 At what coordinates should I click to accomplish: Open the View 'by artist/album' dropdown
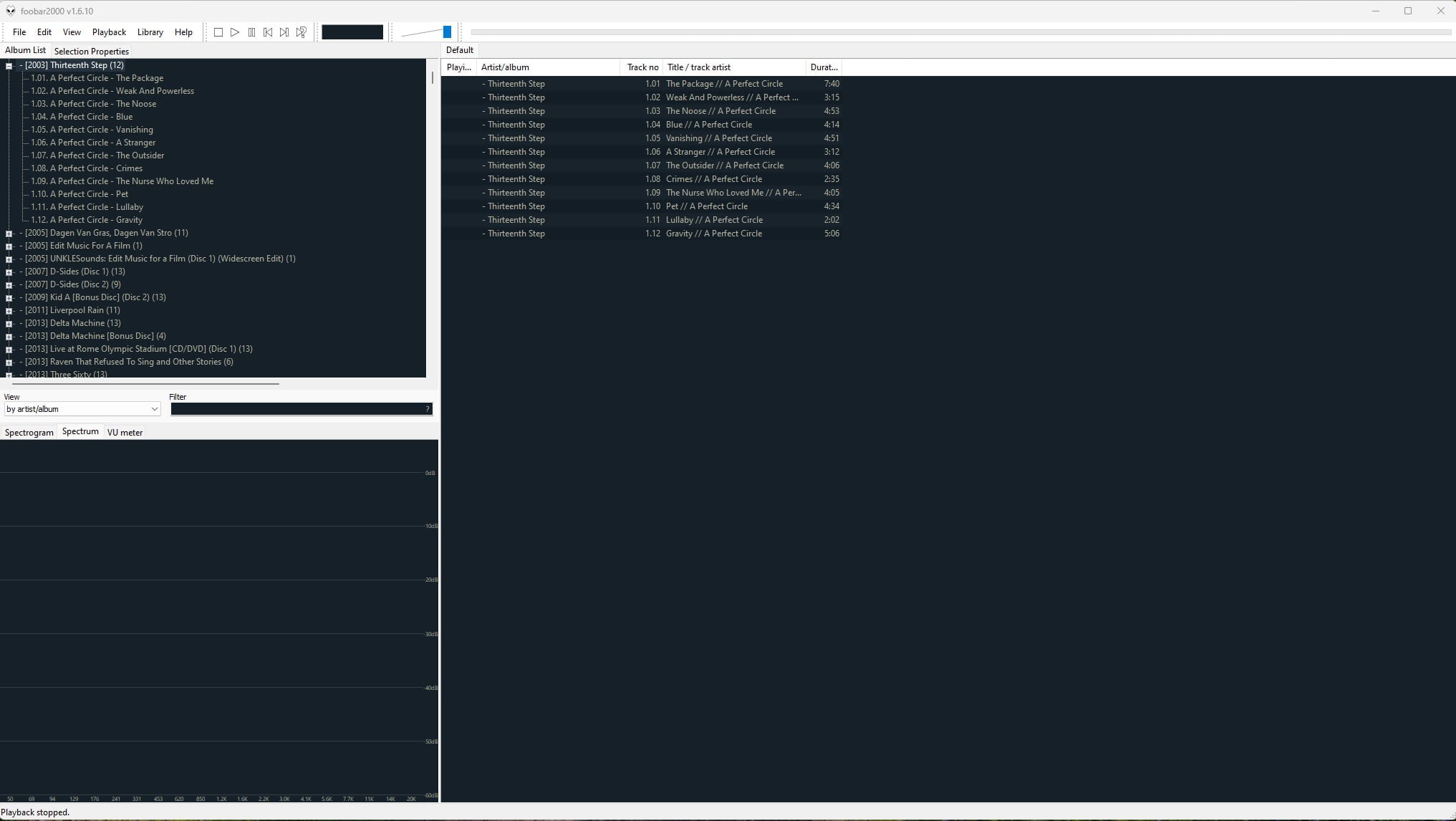[x=82, y=409]
